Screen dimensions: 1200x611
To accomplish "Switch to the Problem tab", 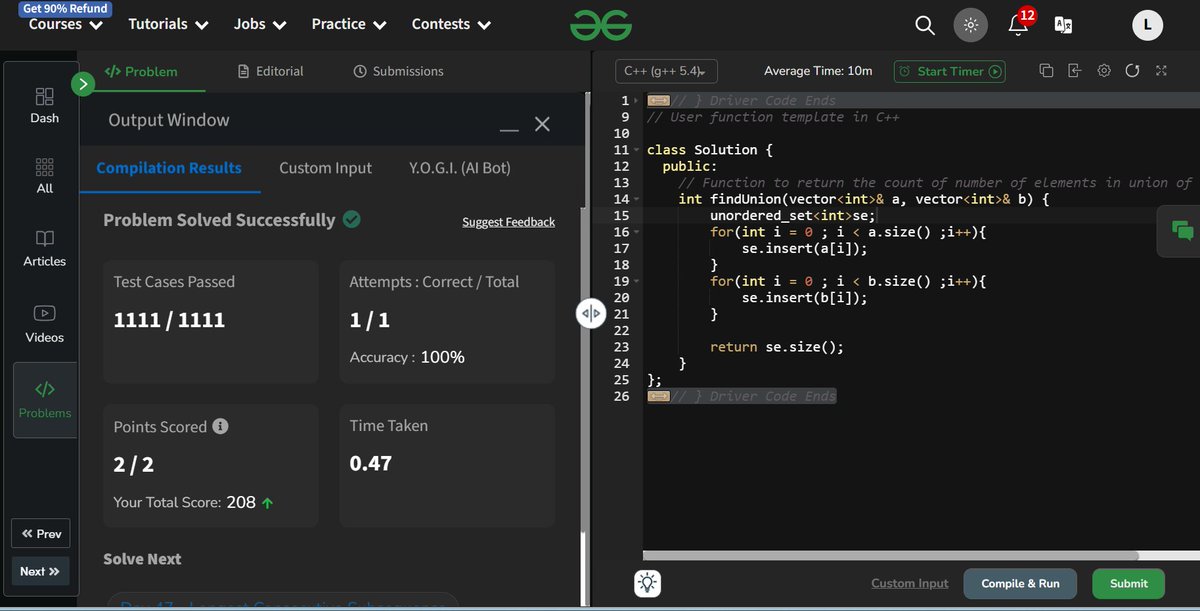I will pos(141,71).
